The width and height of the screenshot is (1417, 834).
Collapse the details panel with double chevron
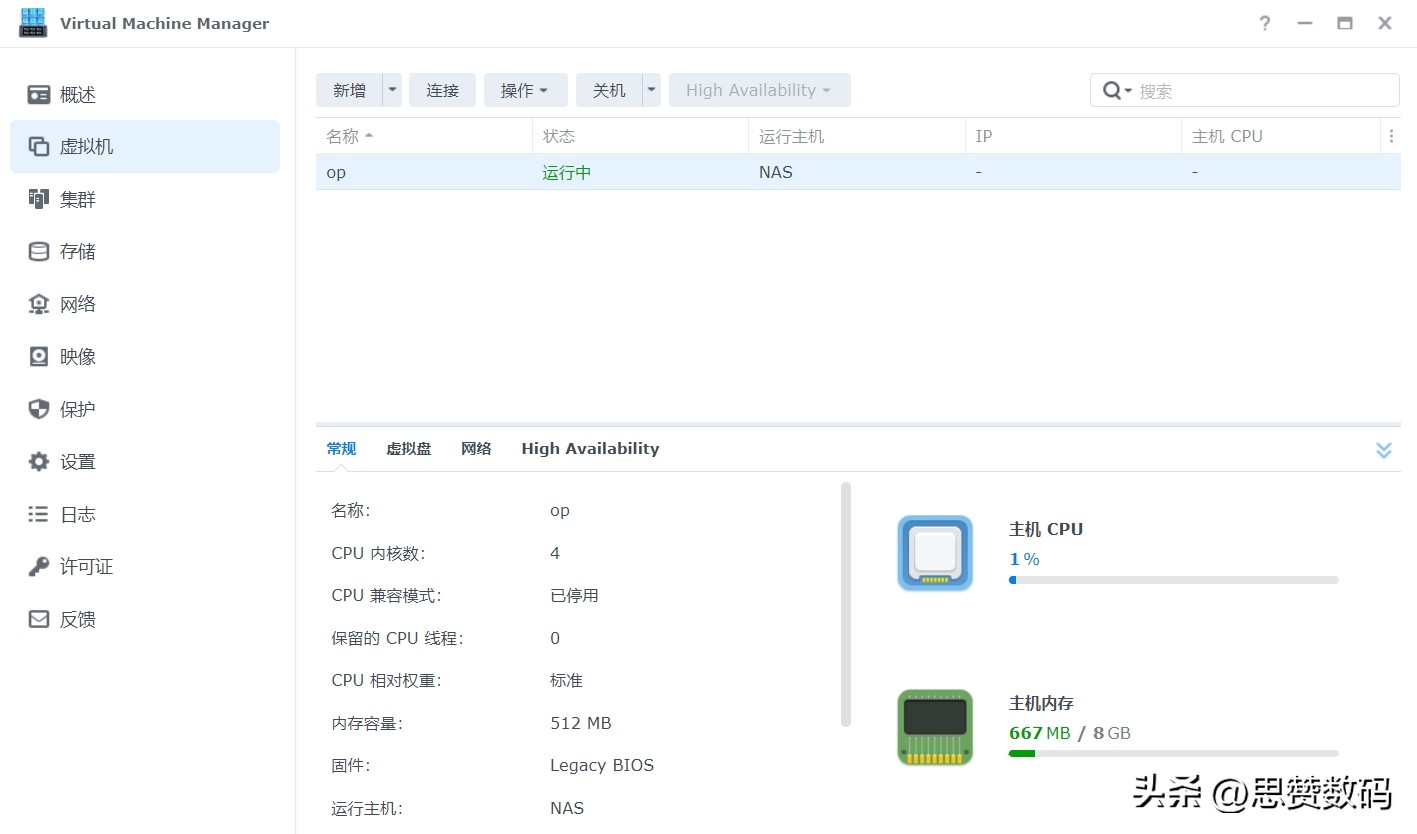(x=1383, y=450)
